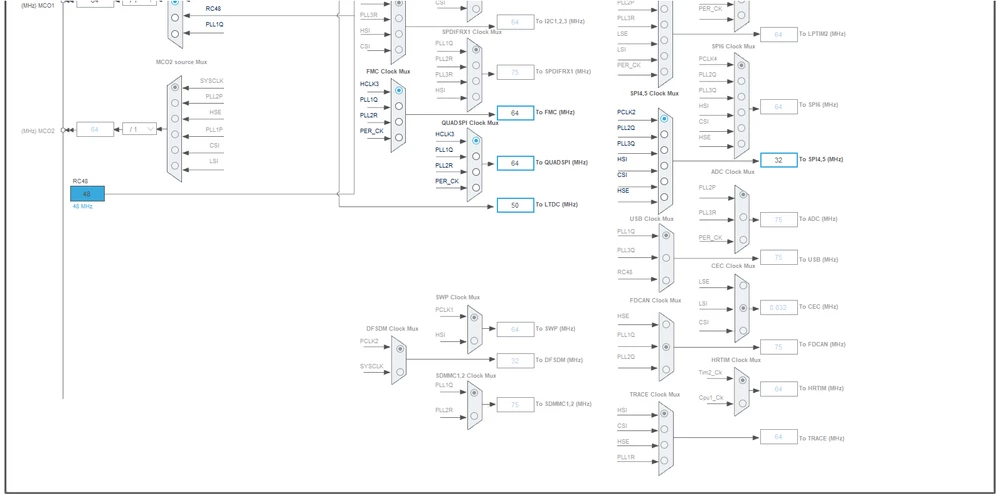Choose PLL2R in the QUADSPI Clock Mux
The height and width of the screenshot is (497, 998).
475,172
